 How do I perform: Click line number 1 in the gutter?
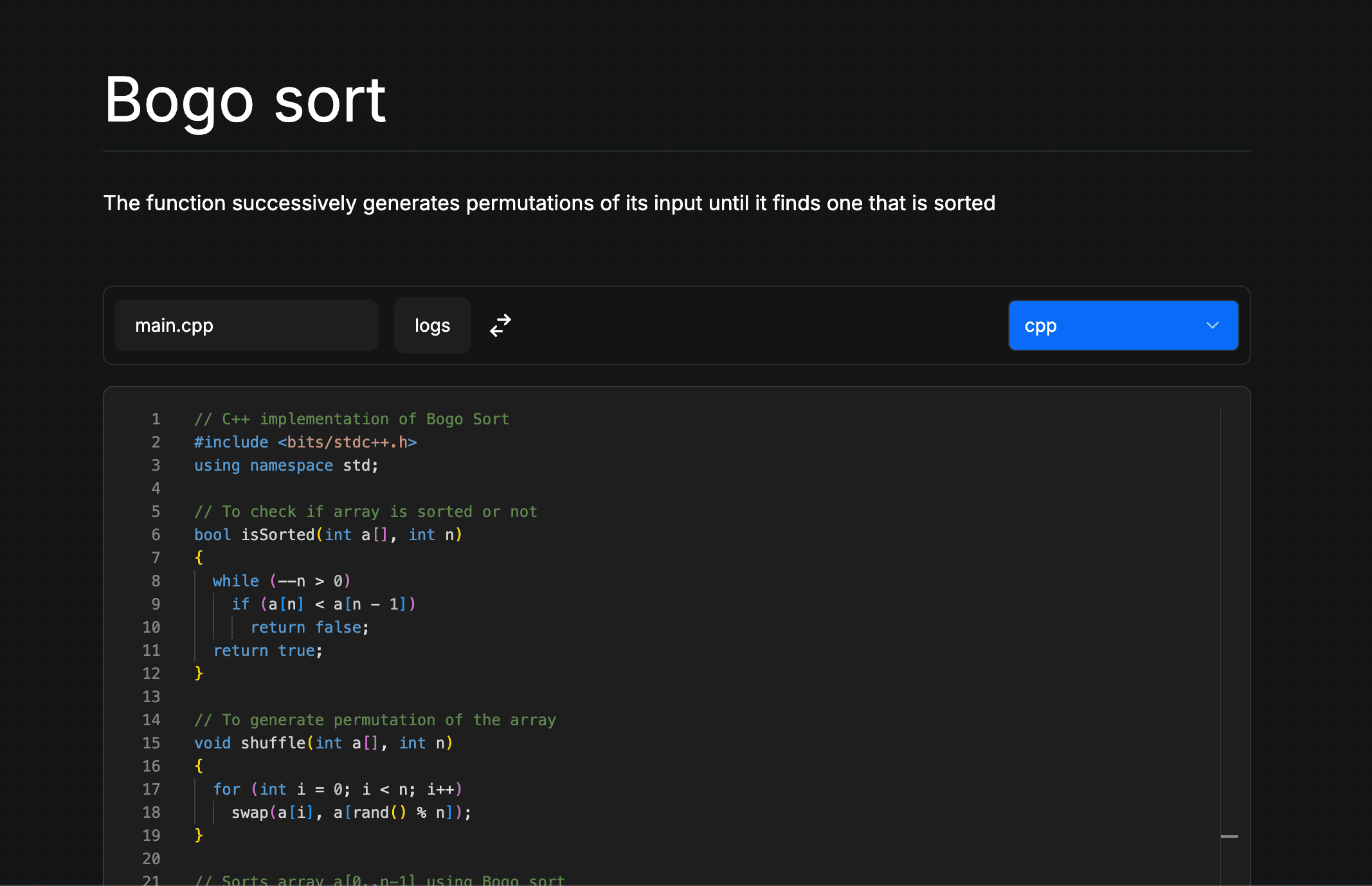156,419
